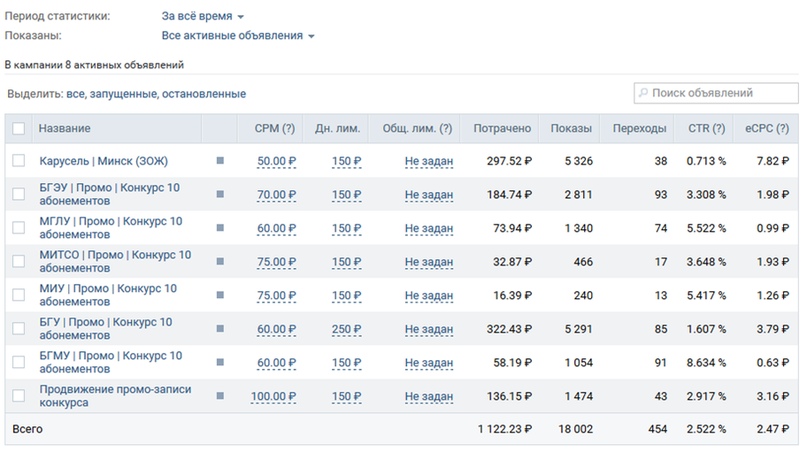This screenshot has width=807, height=452.
Task: Select все ads link in Выделить row
Action: [x=75, y=94]
